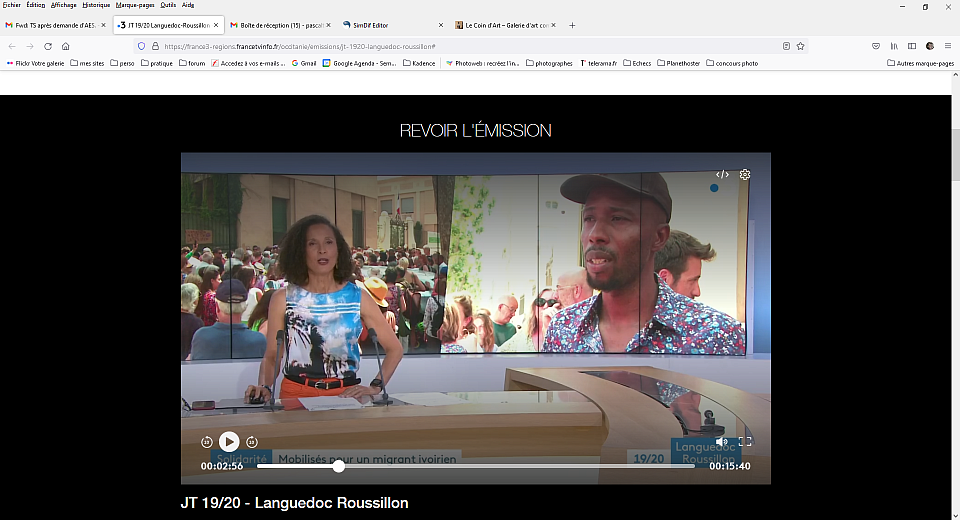Open the Fichier menu

coord(12,5)
